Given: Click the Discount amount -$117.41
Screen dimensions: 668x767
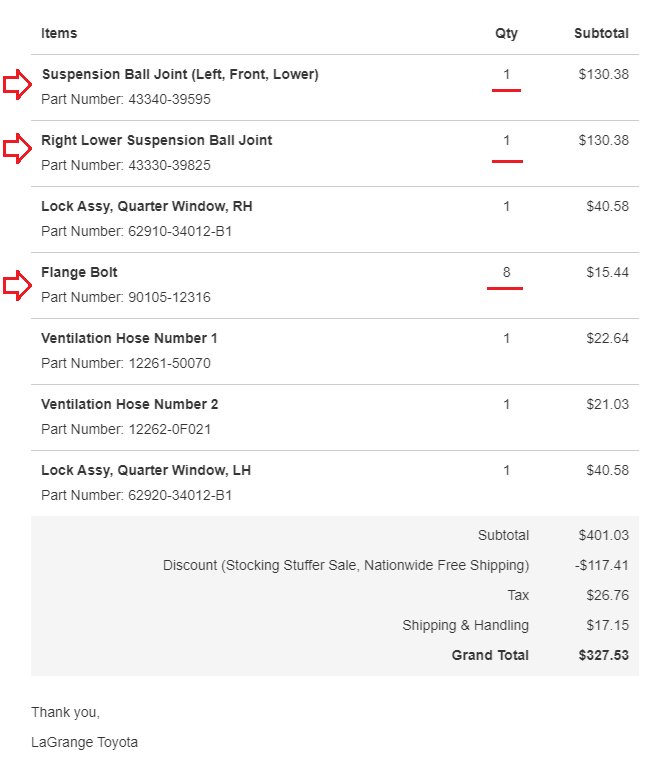Looking at the screenshot, I should [x=602, y=565].
